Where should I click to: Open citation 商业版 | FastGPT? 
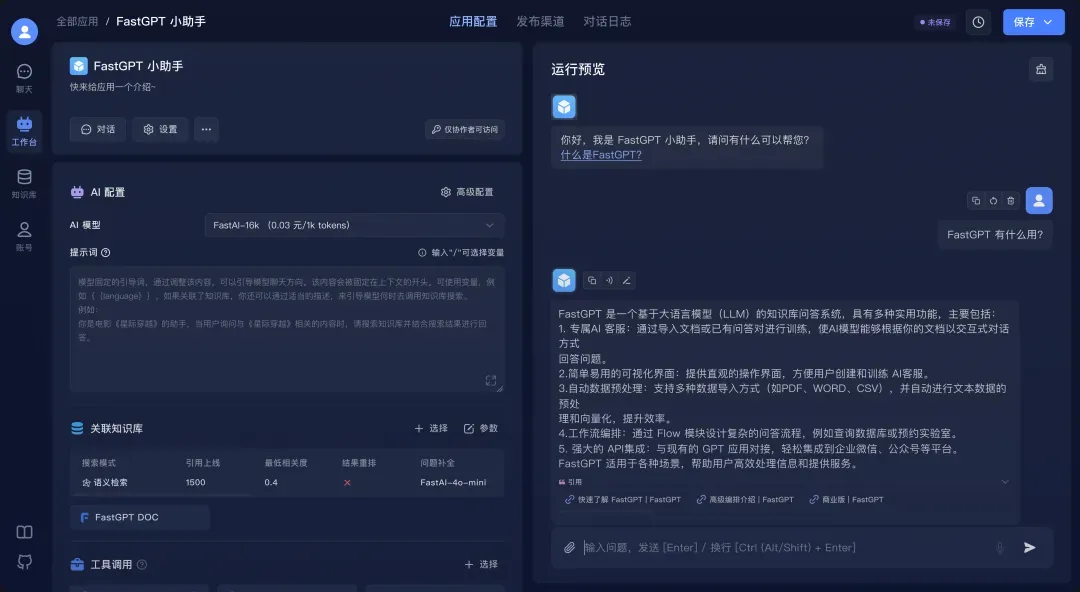click(x=846, y=500)
